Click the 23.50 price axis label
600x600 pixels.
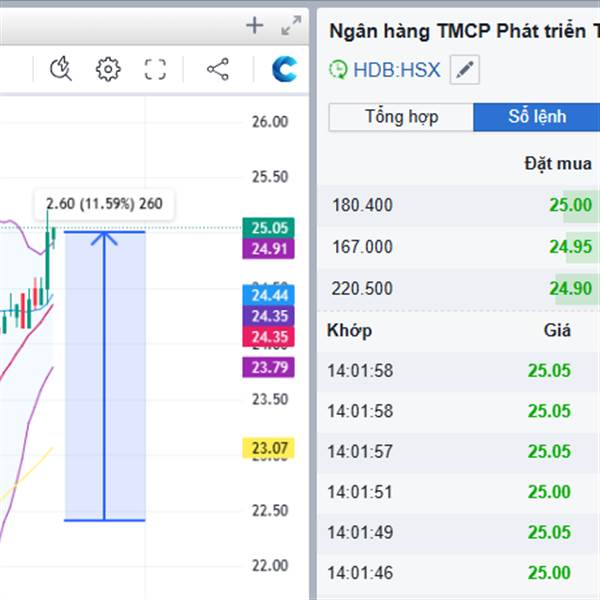tap(270, 399)
